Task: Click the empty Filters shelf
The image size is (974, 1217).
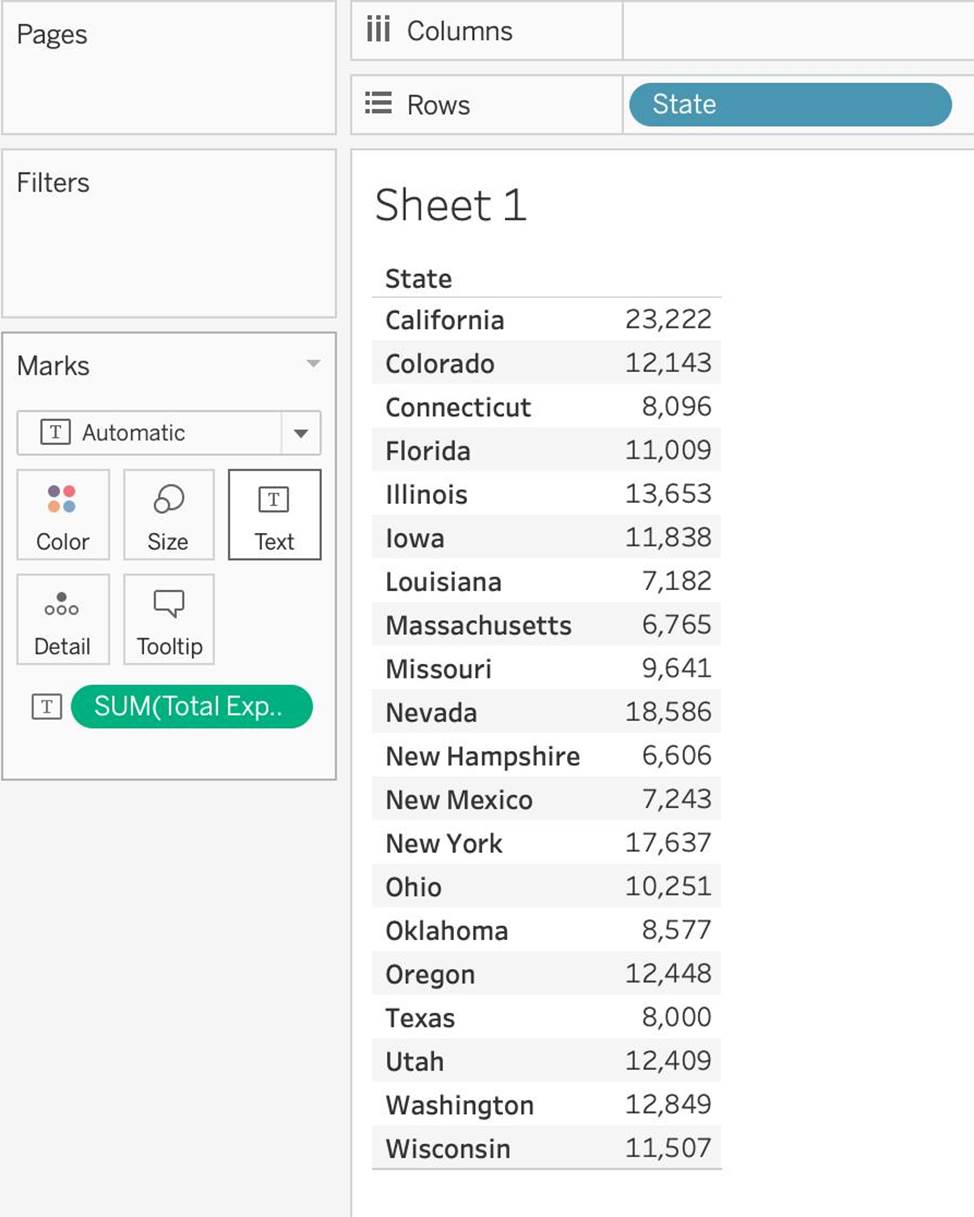Action: click(168, 250)
